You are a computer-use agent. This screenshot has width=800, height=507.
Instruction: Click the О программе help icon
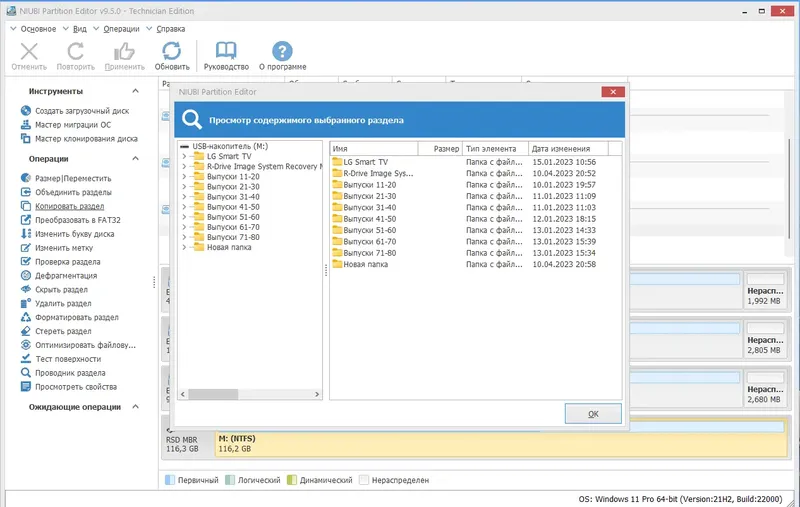[282, 51]
